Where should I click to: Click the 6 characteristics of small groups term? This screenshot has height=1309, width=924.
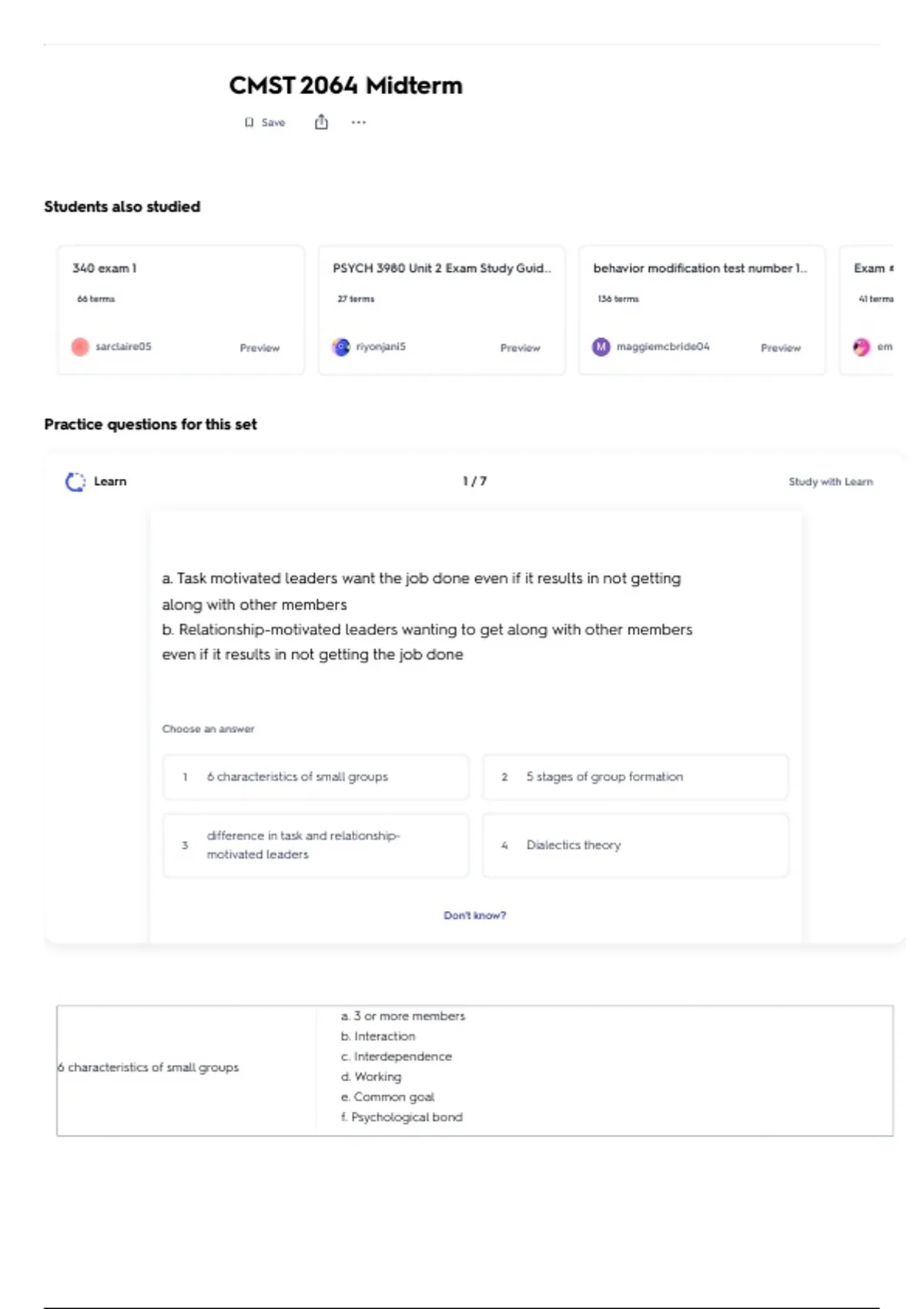[x=149, y=1067]
